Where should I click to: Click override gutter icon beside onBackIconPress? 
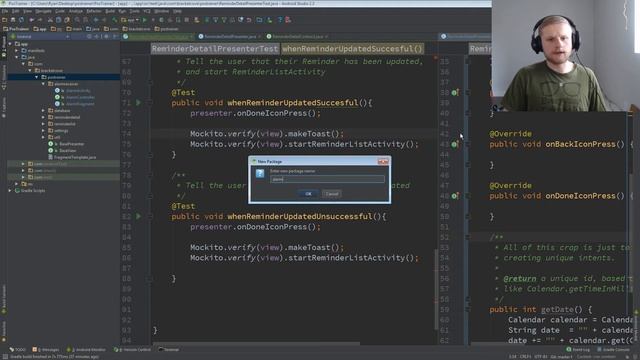[x=455, y=144]
